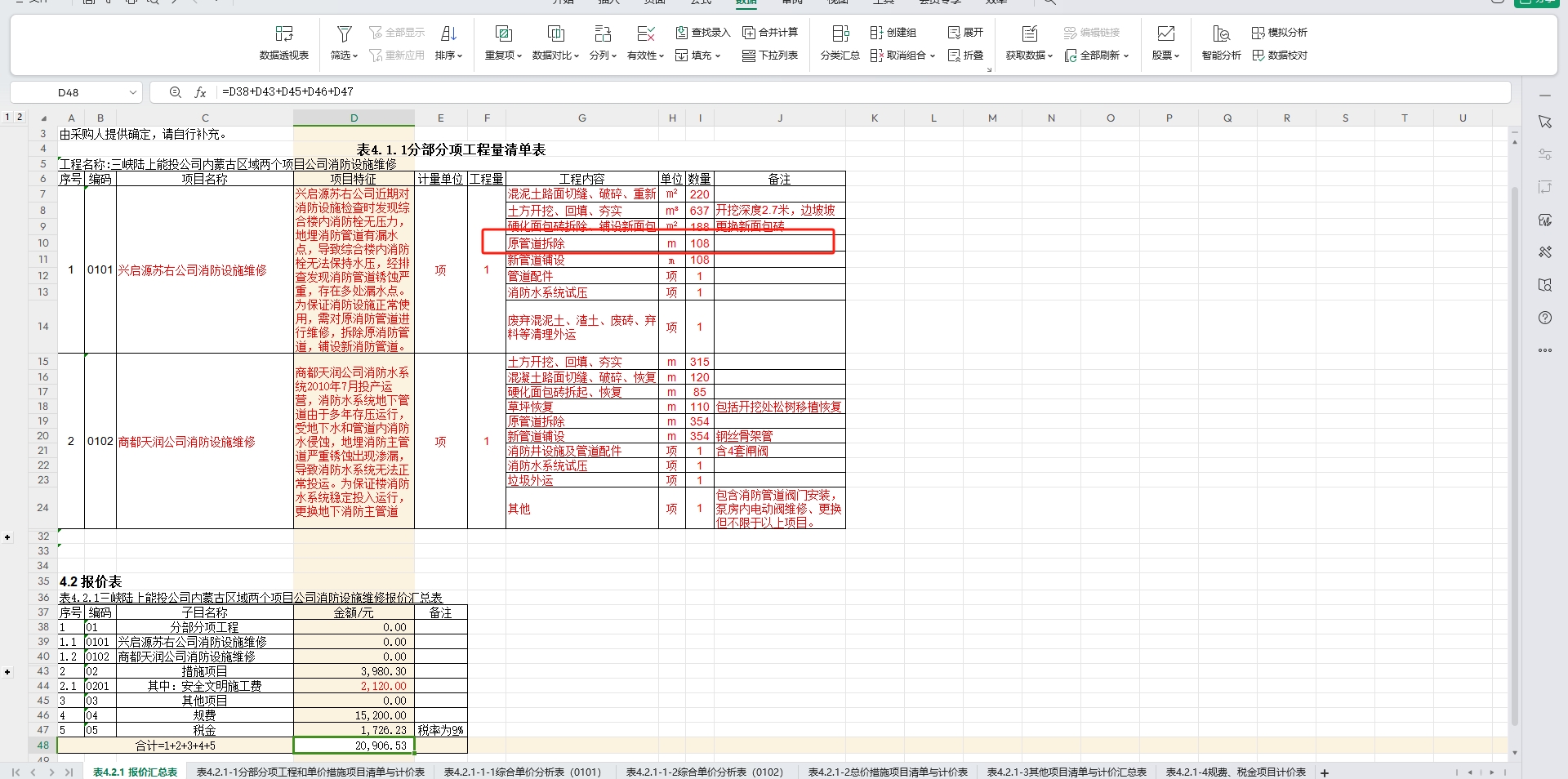Click the 分列 split columns icon

coord(603,33)
